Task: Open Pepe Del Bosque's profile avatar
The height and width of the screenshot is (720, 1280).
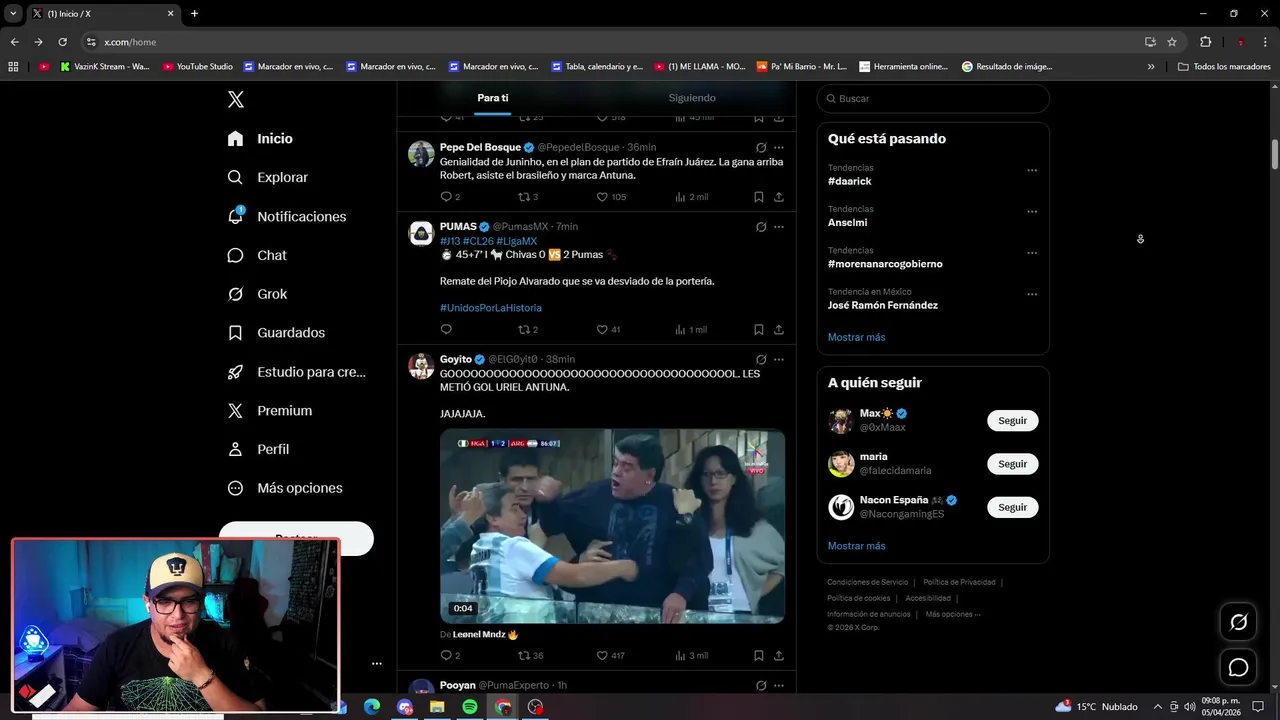Action: click(x=421, y=153)
